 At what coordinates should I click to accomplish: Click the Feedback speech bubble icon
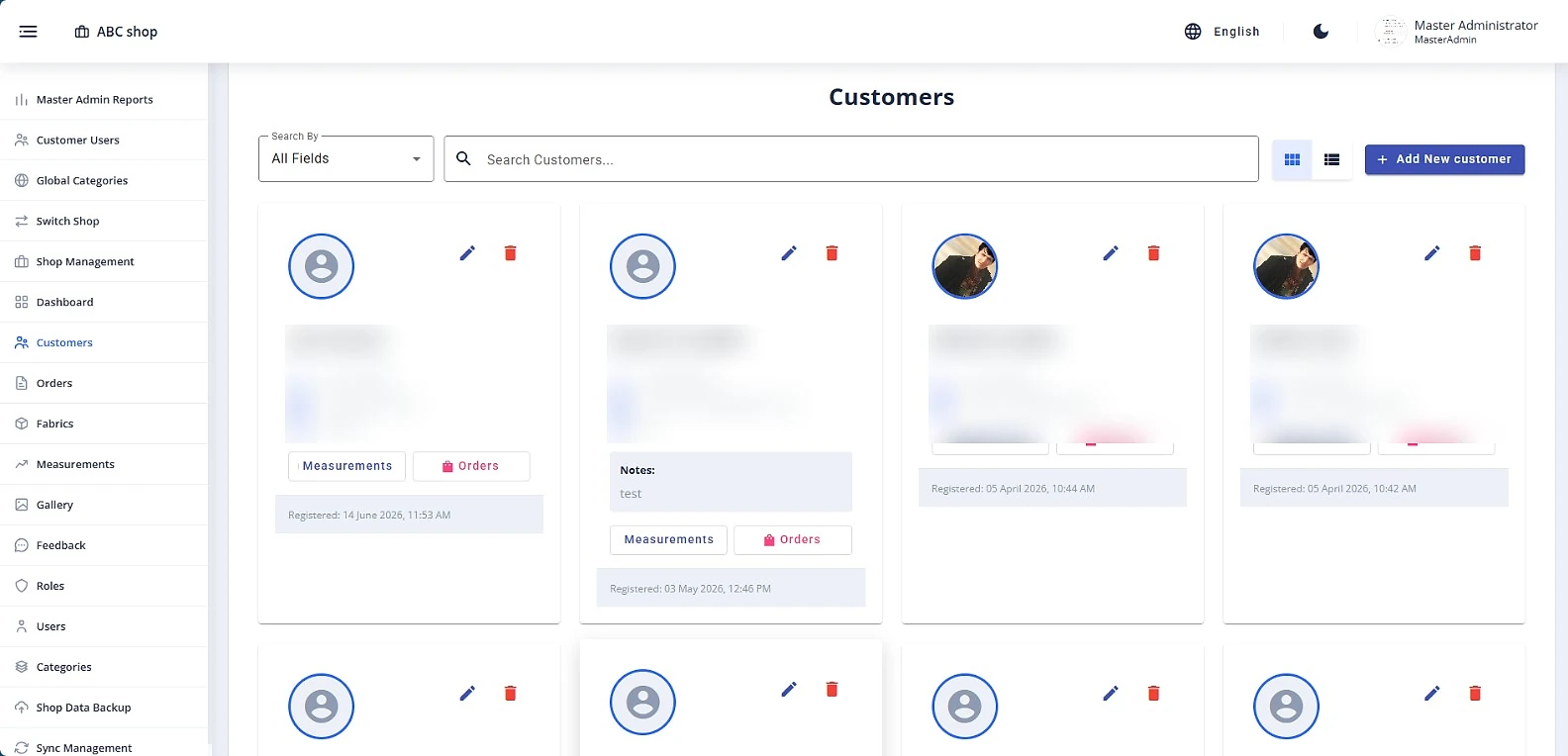(22, 546)
